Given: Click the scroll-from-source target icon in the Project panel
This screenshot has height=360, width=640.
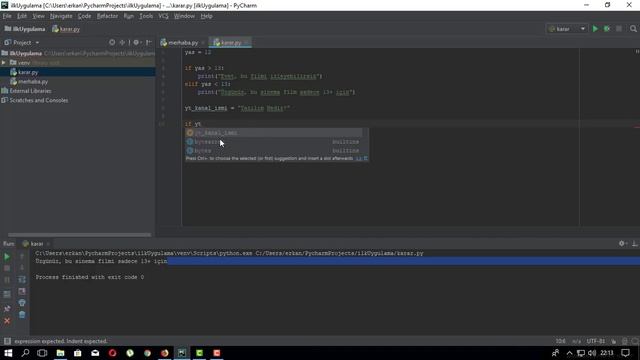Looking at the screenshot, I should click(112, 42).
